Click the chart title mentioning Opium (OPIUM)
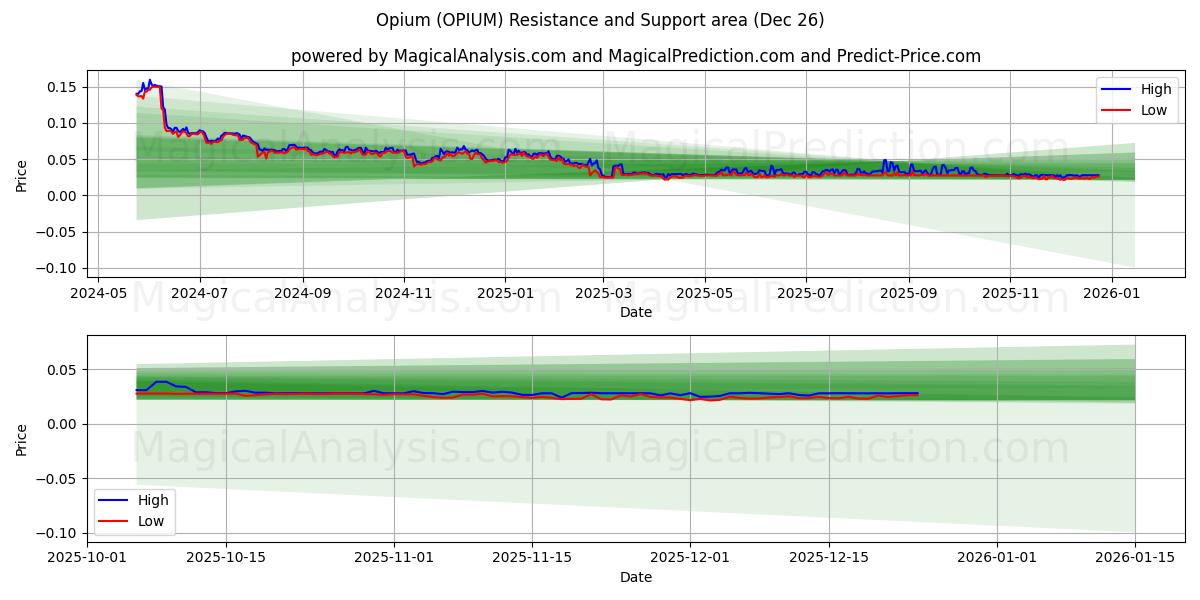The width and height of the screenshot is (1200, 600). [598, 20]
